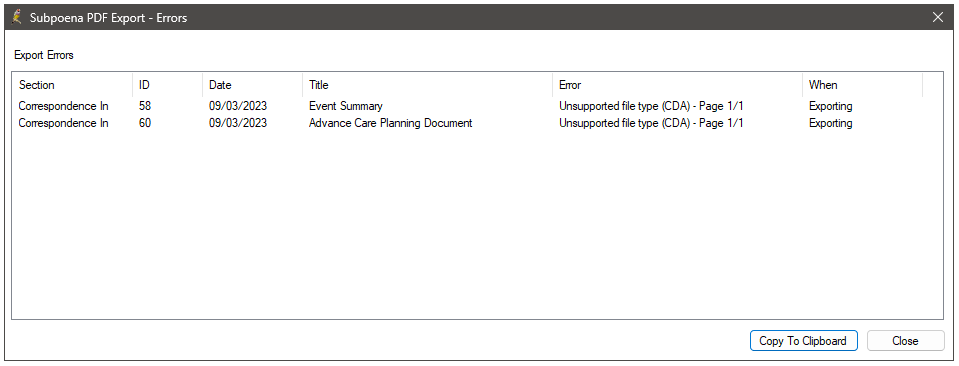The width and height of the screenshot is (959, 366).
Task: Click the Close button at bottom right
Action: point(905,341)
